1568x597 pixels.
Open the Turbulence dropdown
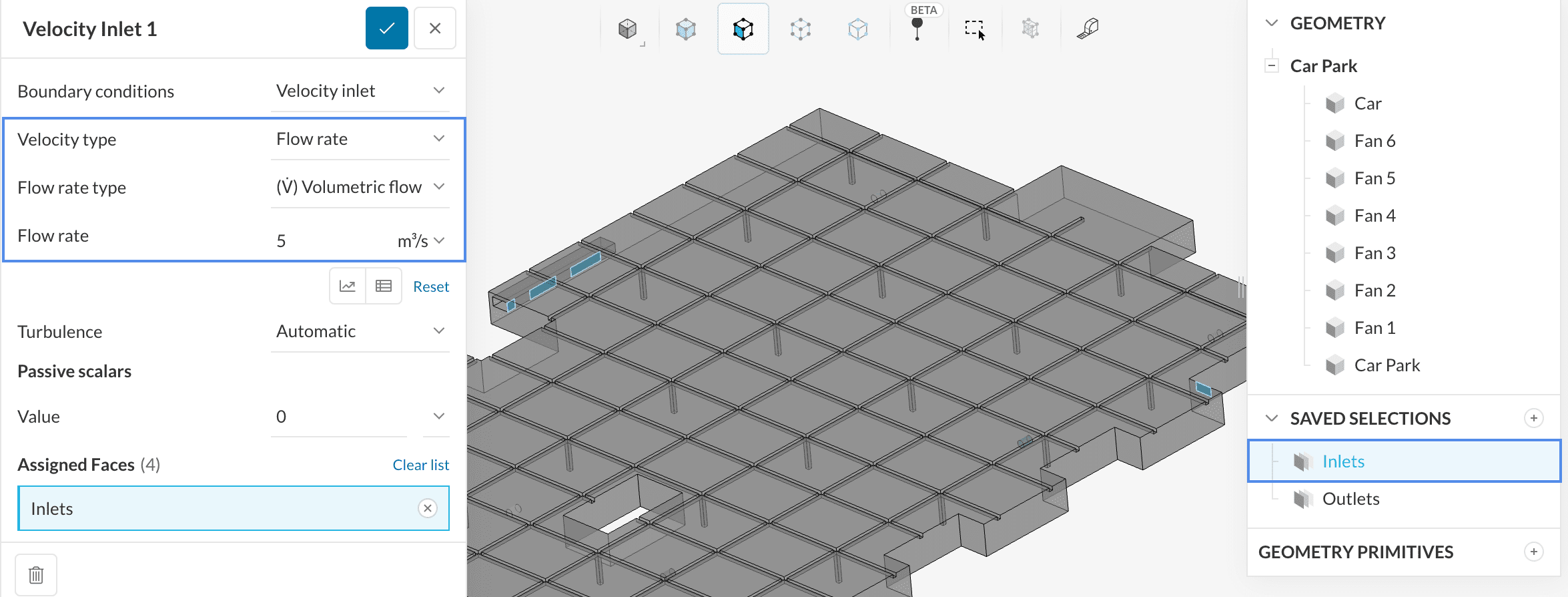(x=360, y=331)
